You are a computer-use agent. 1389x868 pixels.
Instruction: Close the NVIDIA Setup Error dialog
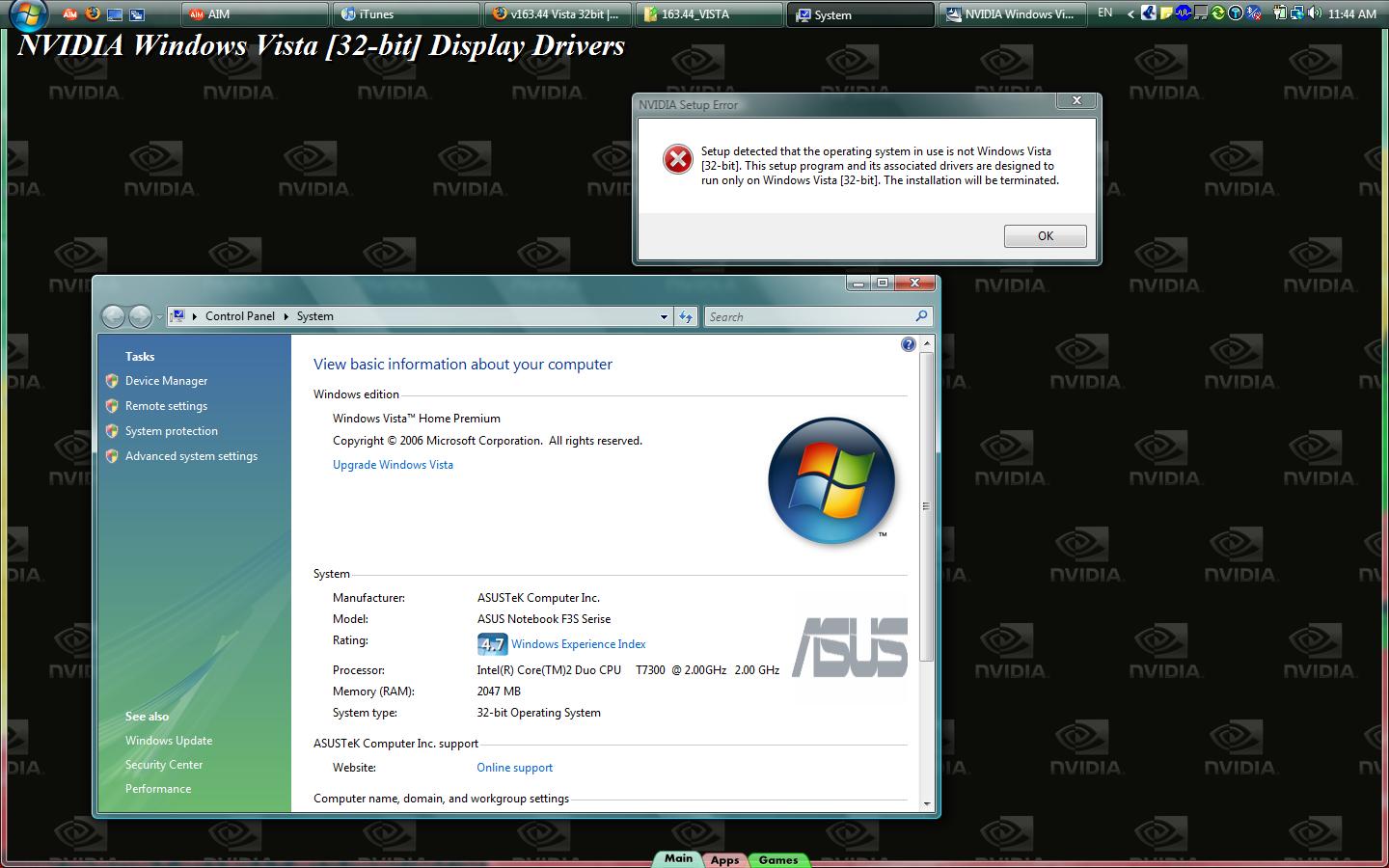point(1076,100)
